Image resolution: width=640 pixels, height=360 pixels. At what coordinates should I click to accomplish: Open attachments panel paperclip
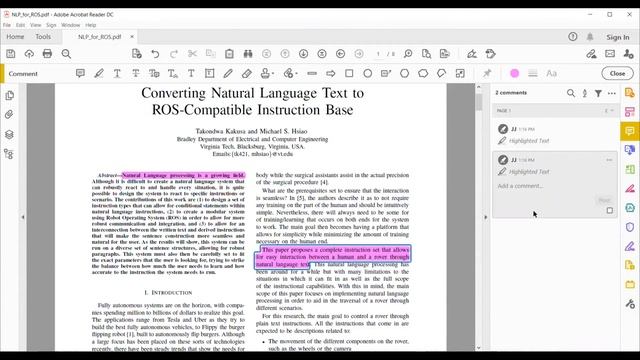(x=9, y=115)
